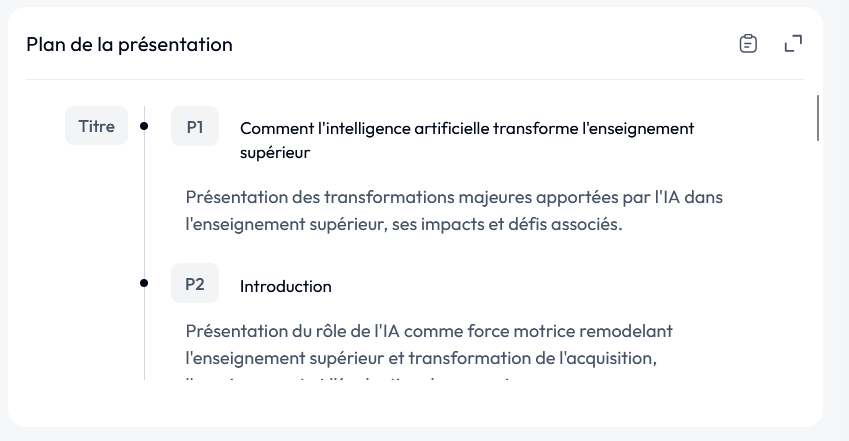Click the P2 description starting 'Présentation du rôle'
The height and width of the screenshot is (441, 849).
(429, 345)
